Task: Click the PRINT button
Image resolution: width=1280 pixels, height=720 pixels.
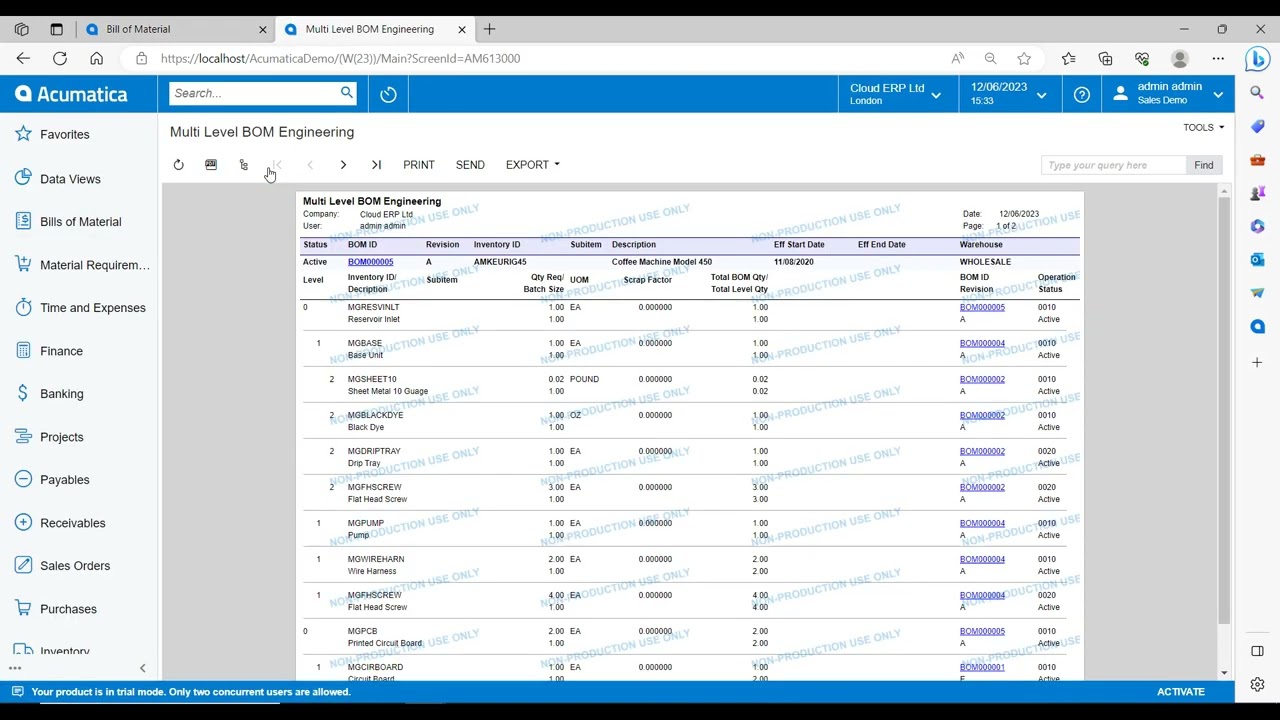Action: click(419, 165)
